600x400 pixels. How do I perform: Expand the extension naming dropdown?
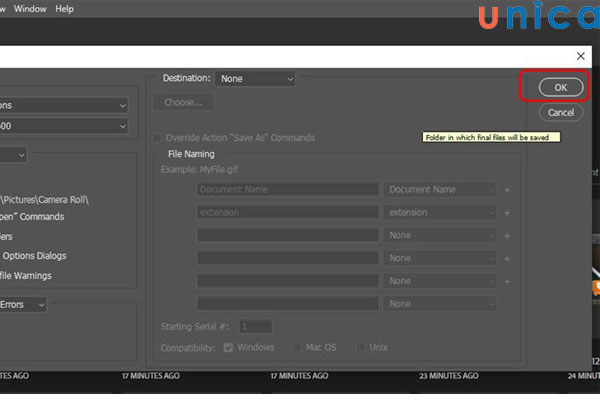[x=440, y=212]
